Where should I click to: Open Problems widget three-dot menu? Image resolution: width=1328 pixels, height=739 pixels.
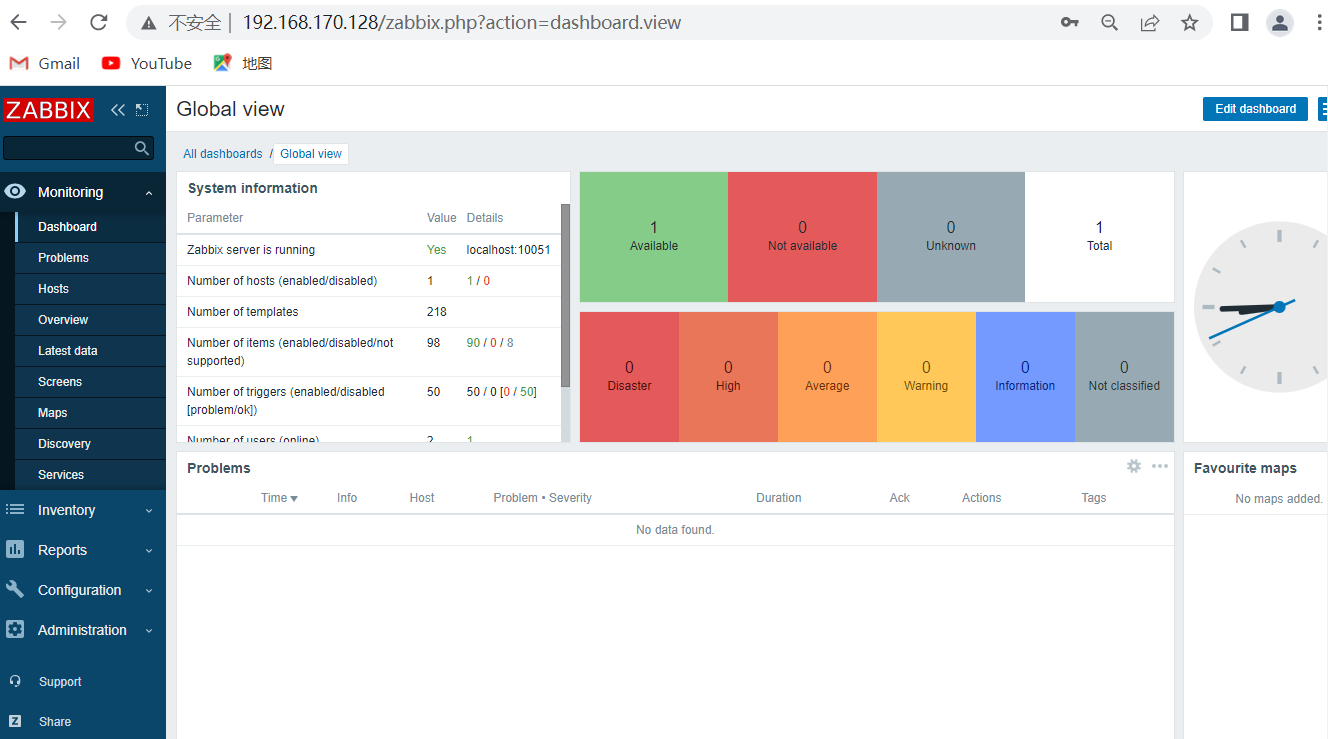1160,466
